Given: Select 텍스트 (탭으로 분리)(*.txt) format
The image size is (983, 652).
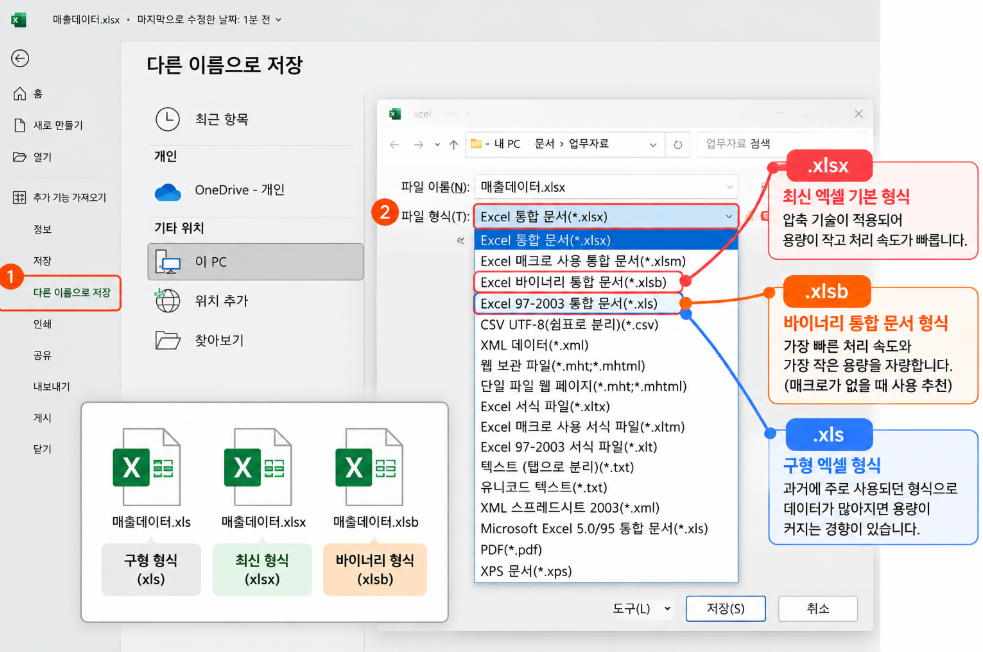Looking at the screenshot, I should tap(606, 467).
